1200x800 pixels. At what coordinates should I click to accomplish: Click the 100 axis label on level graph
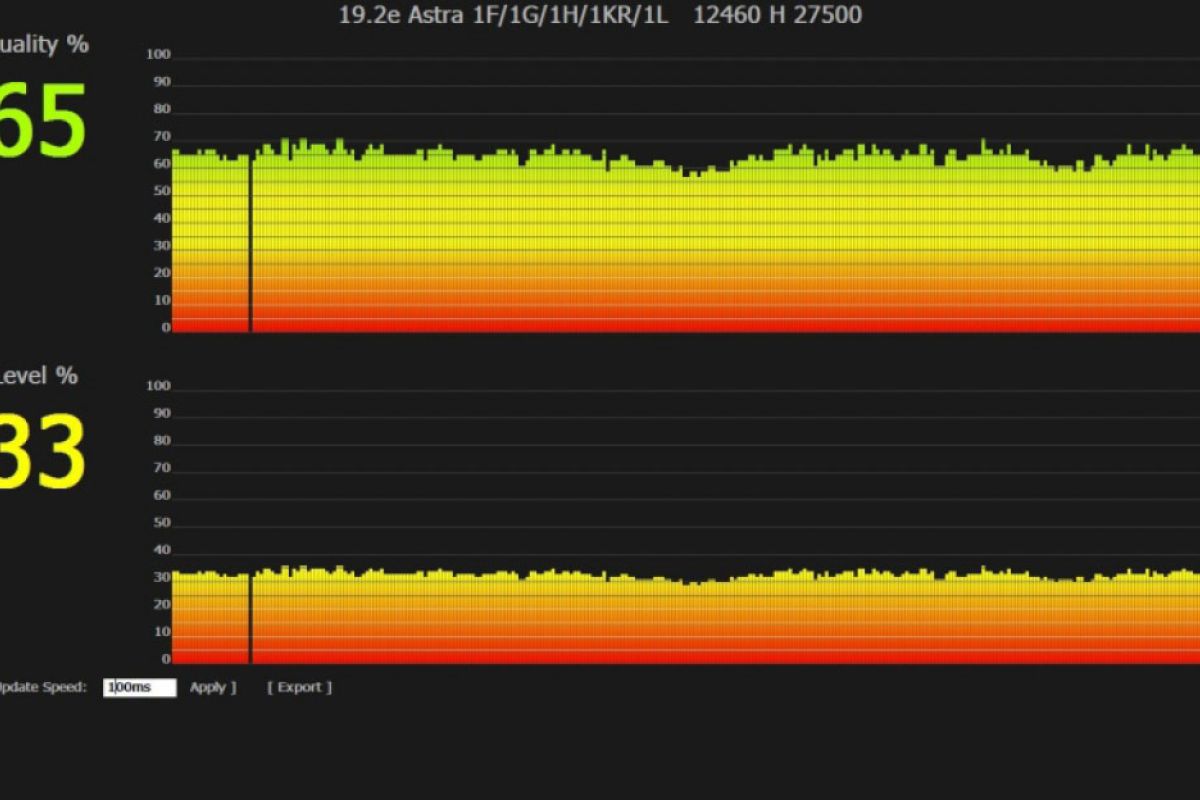158,386
